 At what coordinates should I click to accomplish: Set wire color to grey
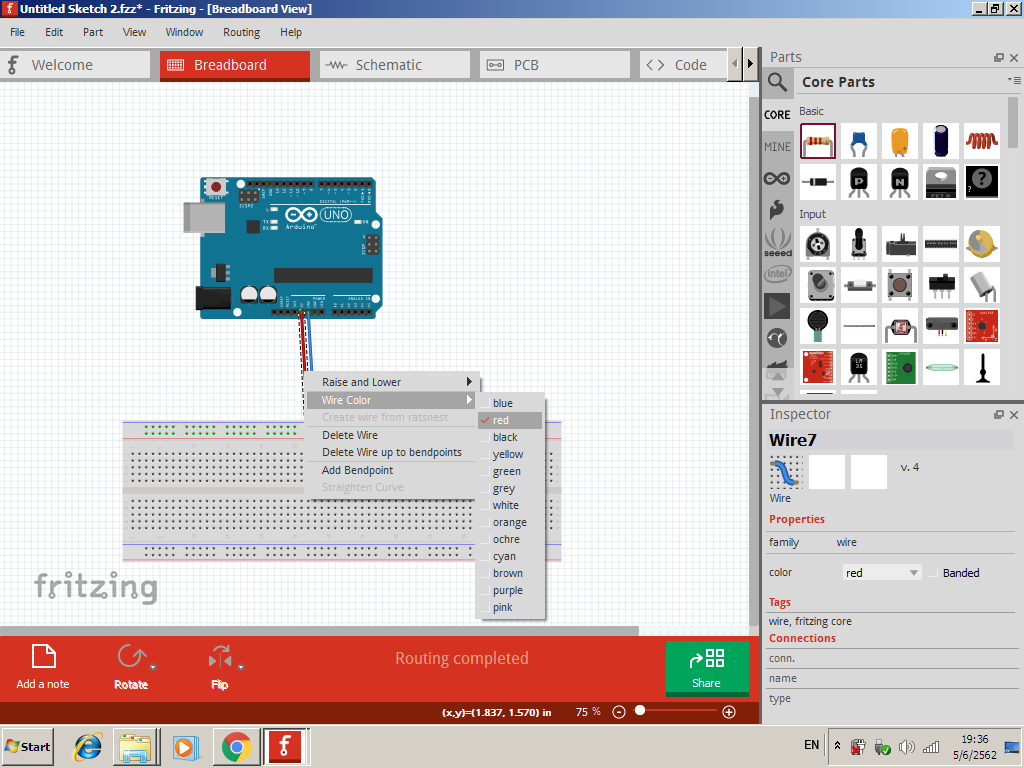[x=510, y=488]
